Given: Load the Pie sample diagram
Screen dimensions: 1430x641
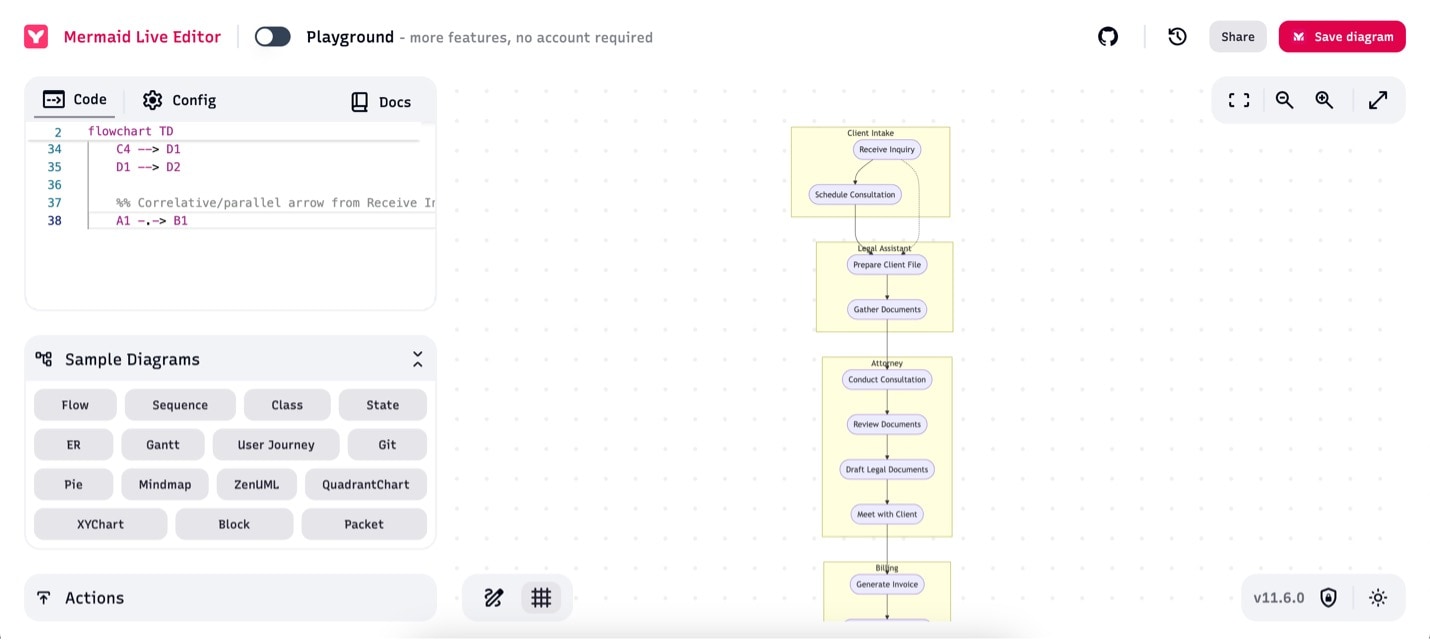Looking at the screenshot, I should pyautogui.click(x=74, y=484).
